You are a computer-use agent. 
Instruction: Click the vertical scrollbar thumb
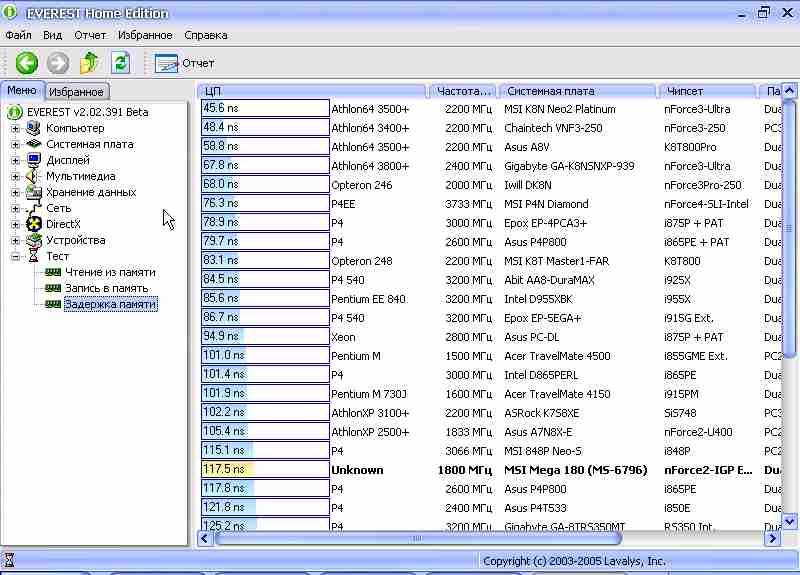(x=789, y=229)
